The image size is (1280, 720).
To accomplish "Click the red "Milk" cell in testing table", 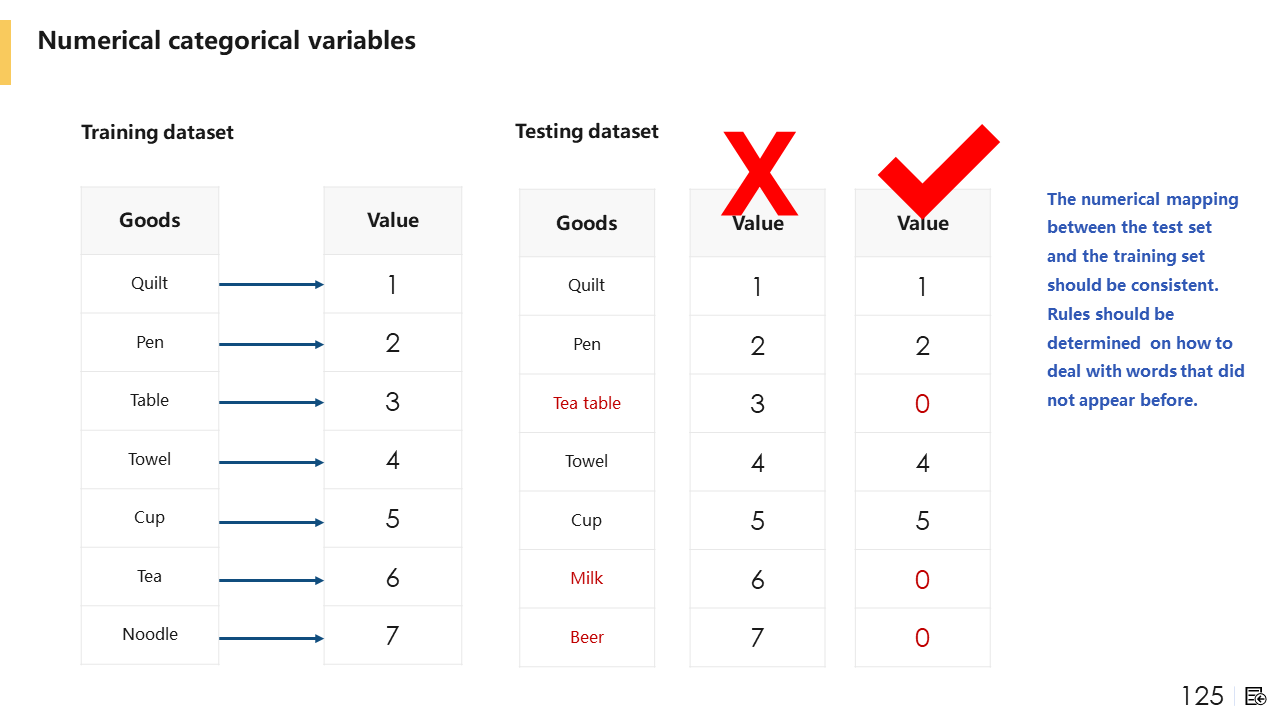I will [x=587, y=578].
